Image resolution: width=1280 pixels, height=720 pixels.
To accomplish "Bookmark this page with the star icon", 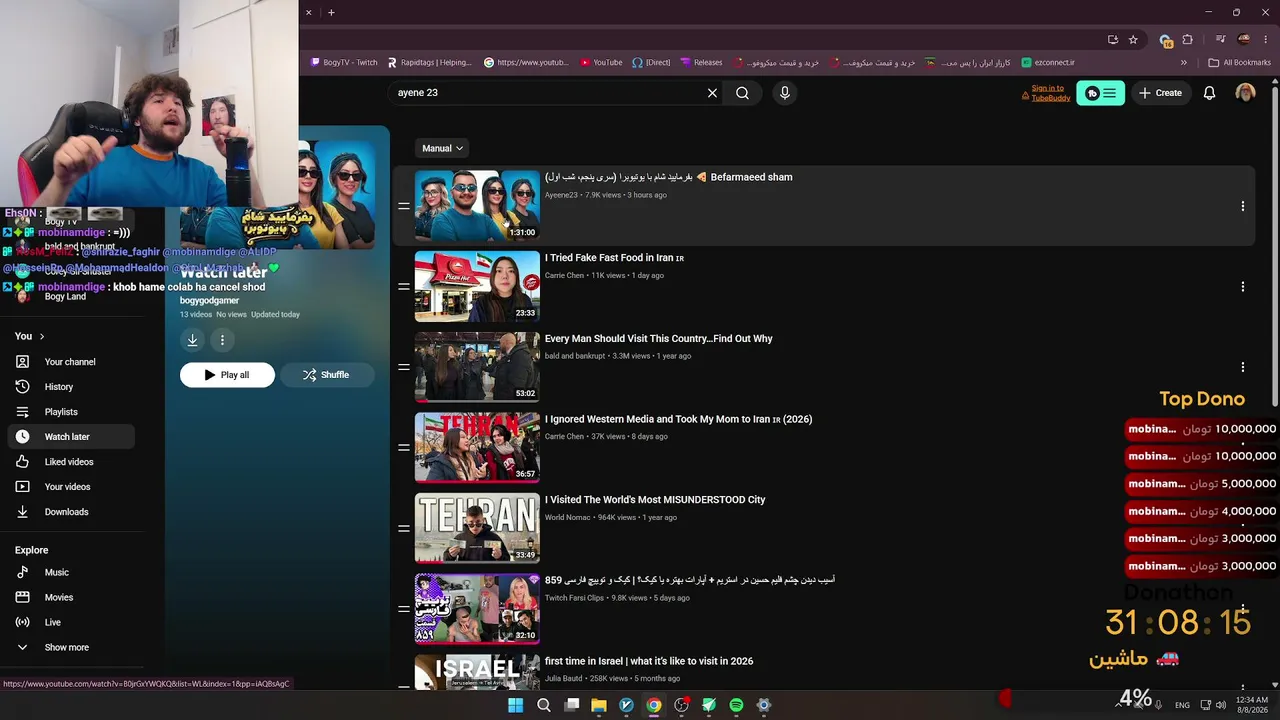I will point(1133,40).
